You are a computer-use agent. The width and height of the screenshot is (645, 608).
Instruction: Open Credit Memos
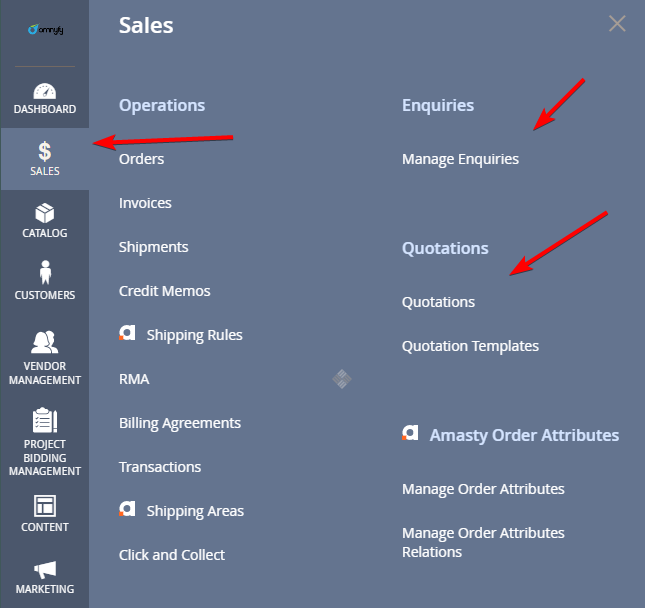pos(165,291)
